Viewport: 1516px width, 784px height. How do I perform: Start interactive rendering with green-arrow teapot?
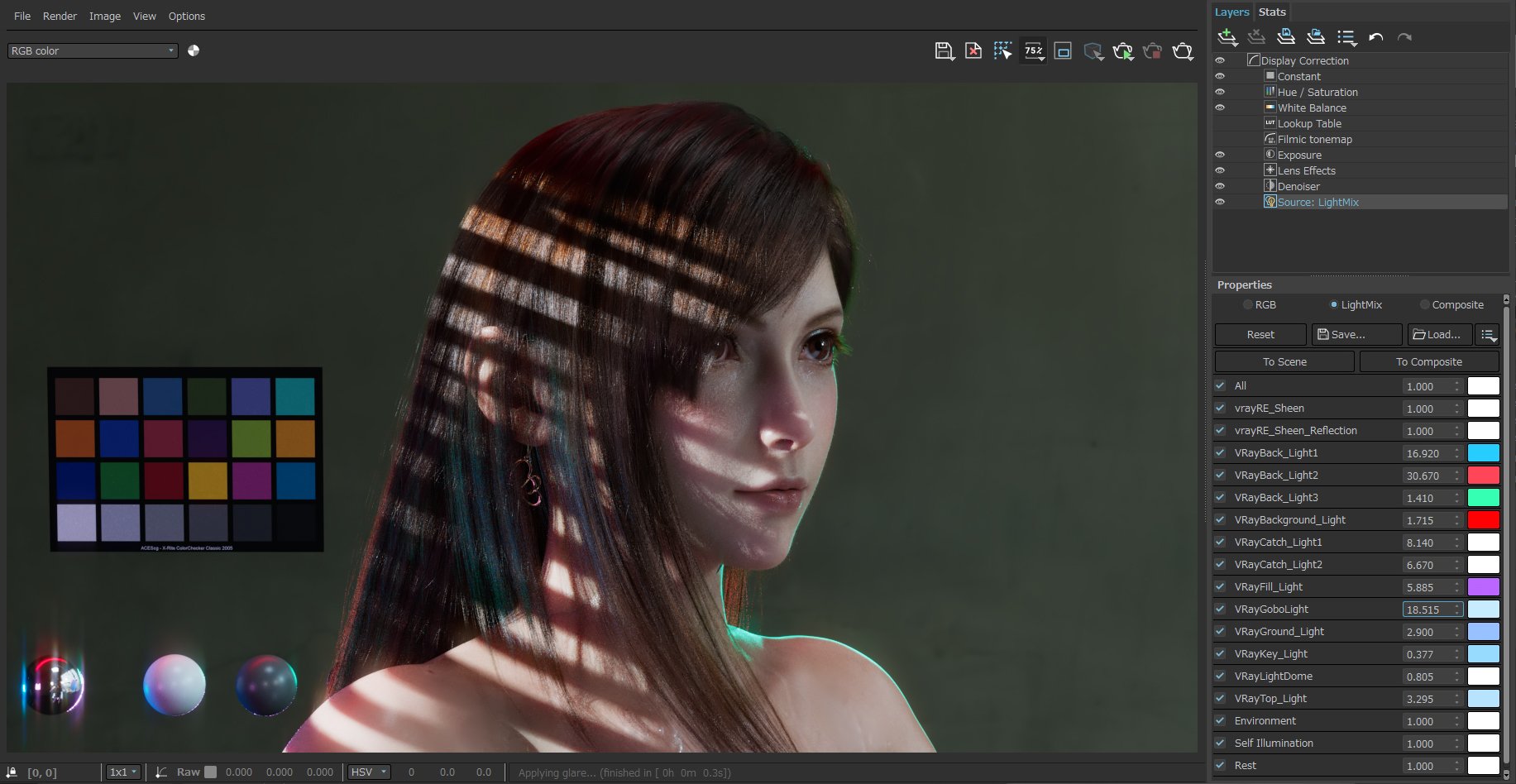[1123, 51]
